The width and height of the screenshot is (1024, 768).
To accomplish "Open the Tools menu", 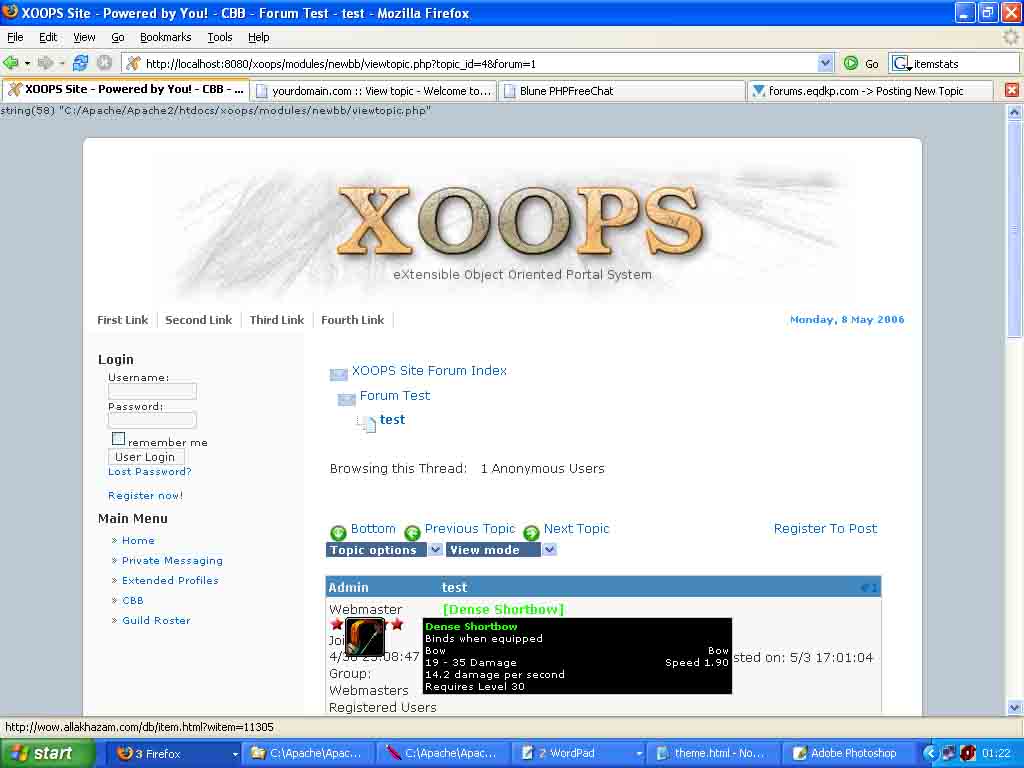I will [x=219, y=37].
